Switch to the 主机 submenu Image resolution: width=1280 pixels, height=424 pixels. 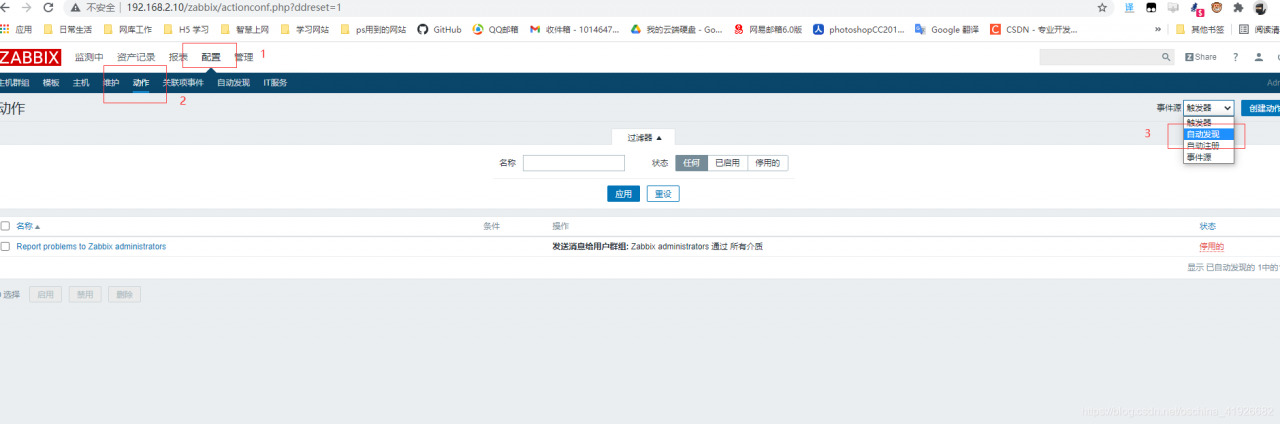click(x=81, y=82)
